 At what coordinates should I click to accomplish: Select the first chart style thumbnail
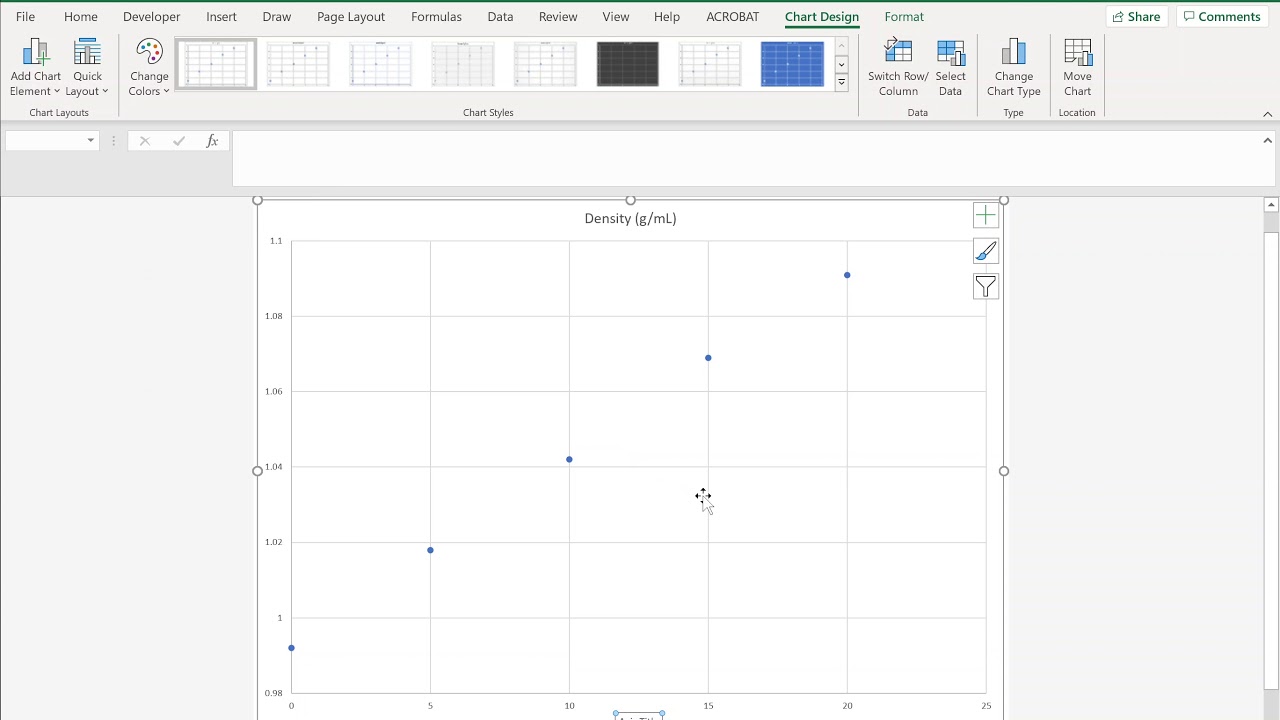tap(216, 64)
